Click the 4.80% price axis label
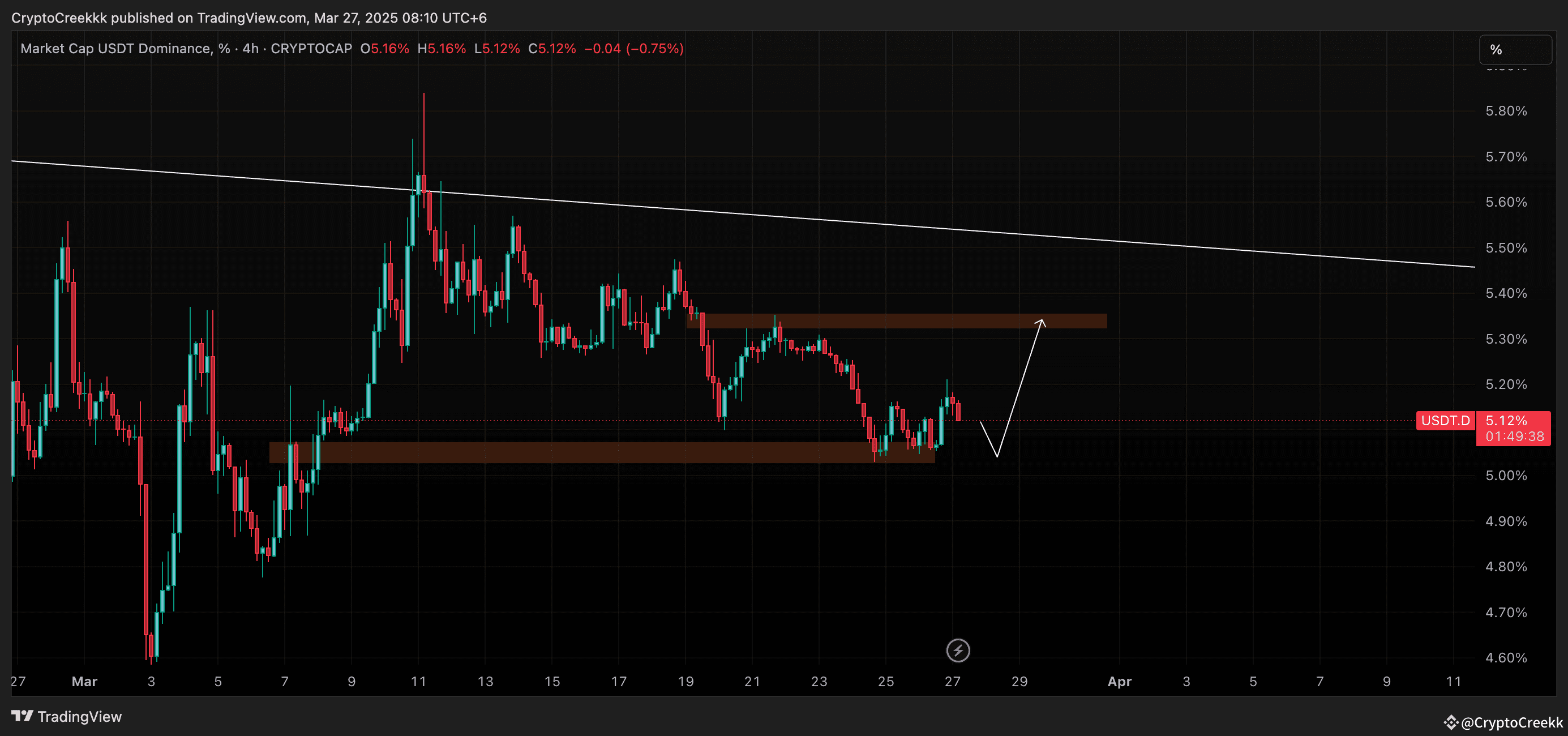This screenshot has height=736, width=1568. (x=1506, y=567)
